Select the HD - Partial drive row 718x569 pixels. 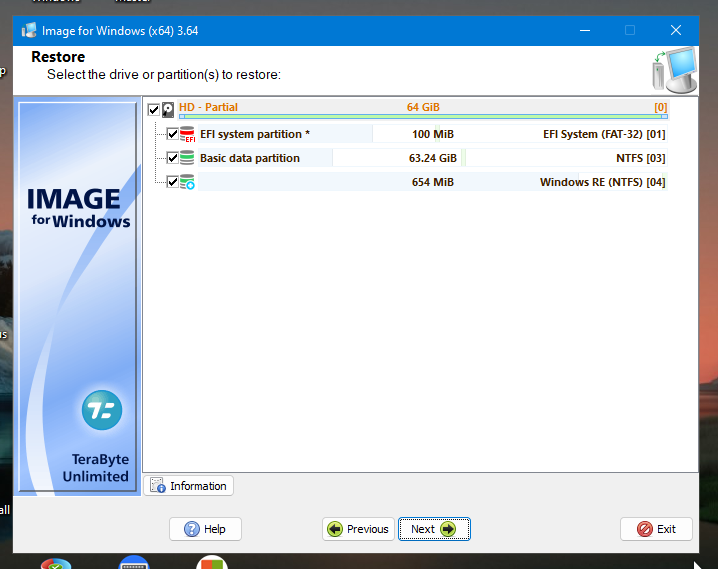pos(423,109)
